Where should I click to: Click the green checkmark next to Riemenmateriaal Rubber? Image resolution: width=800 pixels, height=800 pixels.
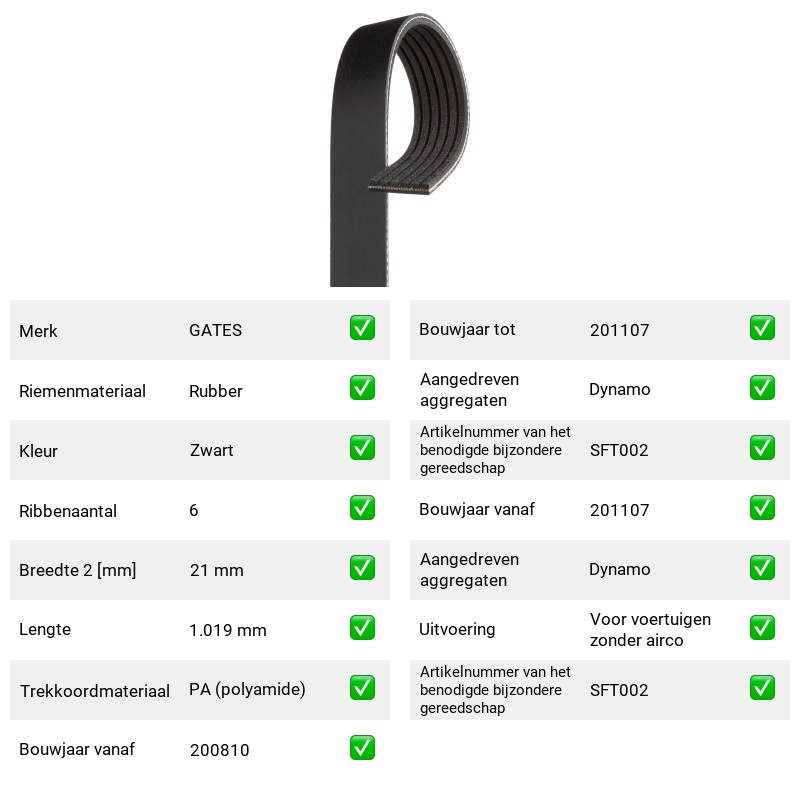[x=362, y=388]
